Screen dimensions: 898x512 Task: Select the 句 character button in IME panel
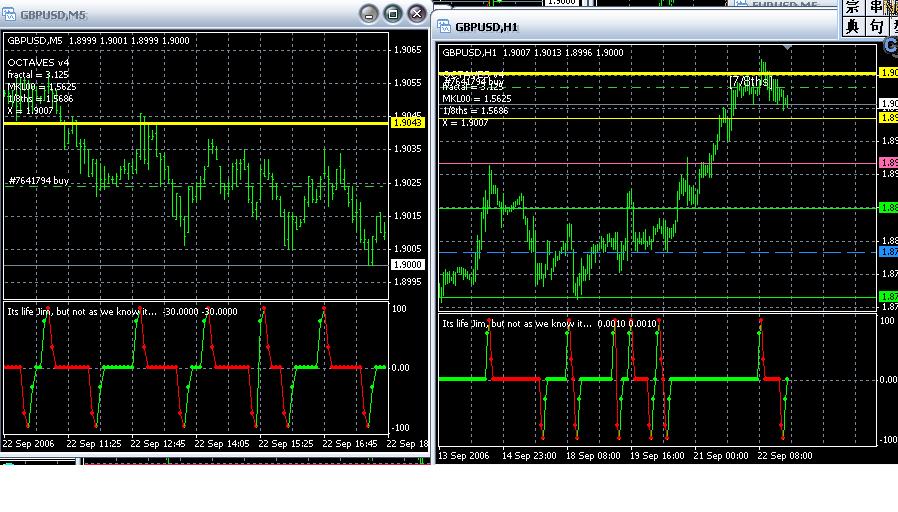click(x=876, y=26)
